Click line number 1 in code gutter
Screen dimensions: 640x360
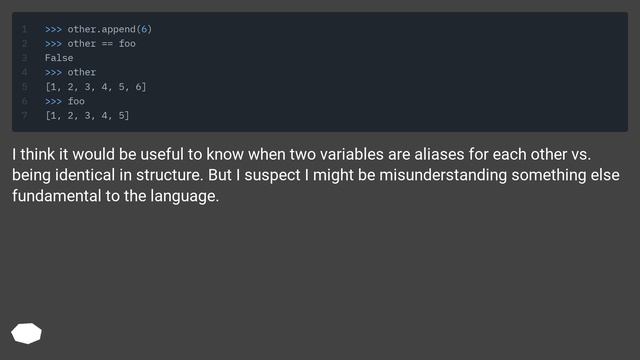25,29
